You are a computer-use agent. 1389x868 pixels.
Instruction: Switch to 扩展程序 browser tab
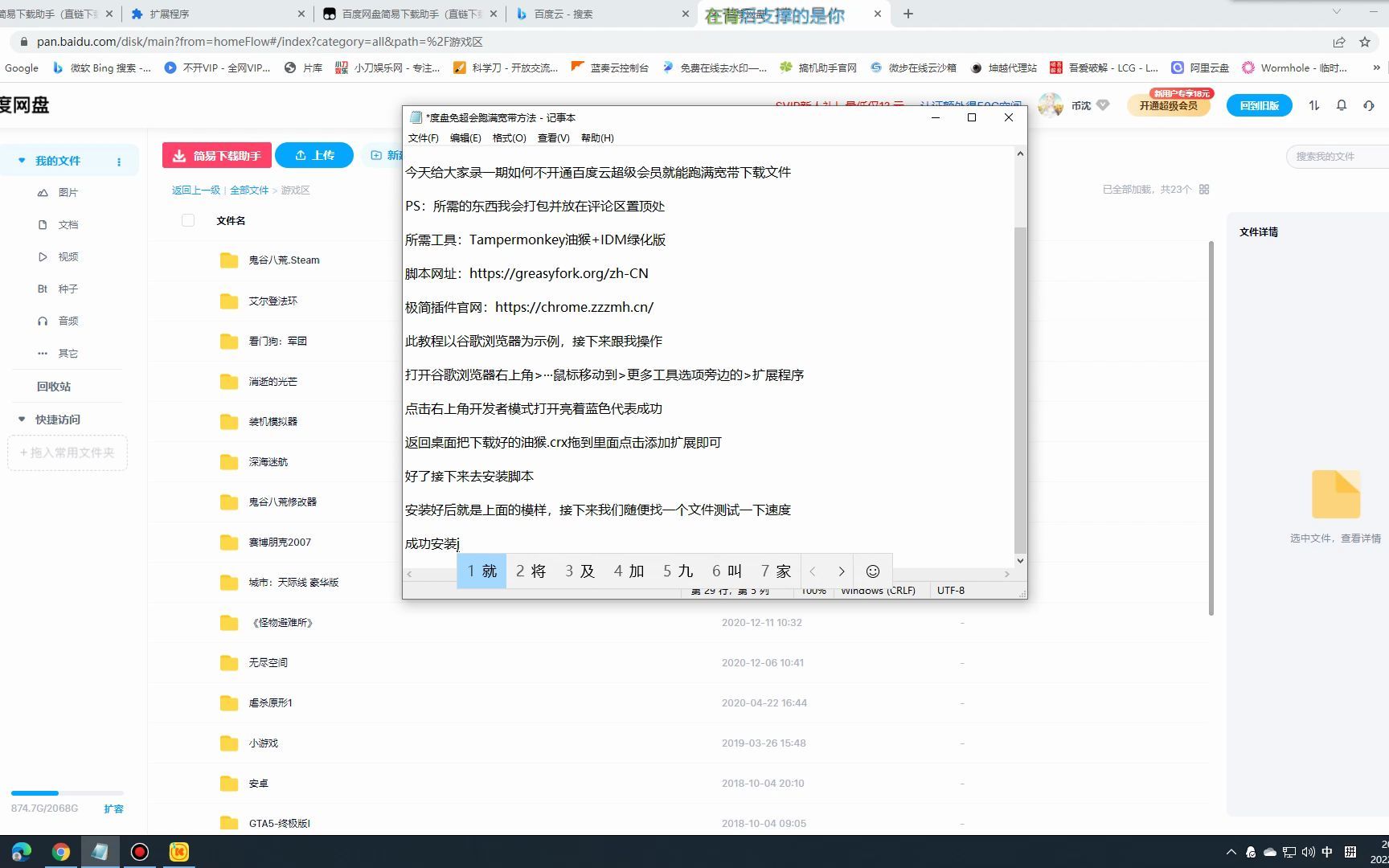pos(217,14)
